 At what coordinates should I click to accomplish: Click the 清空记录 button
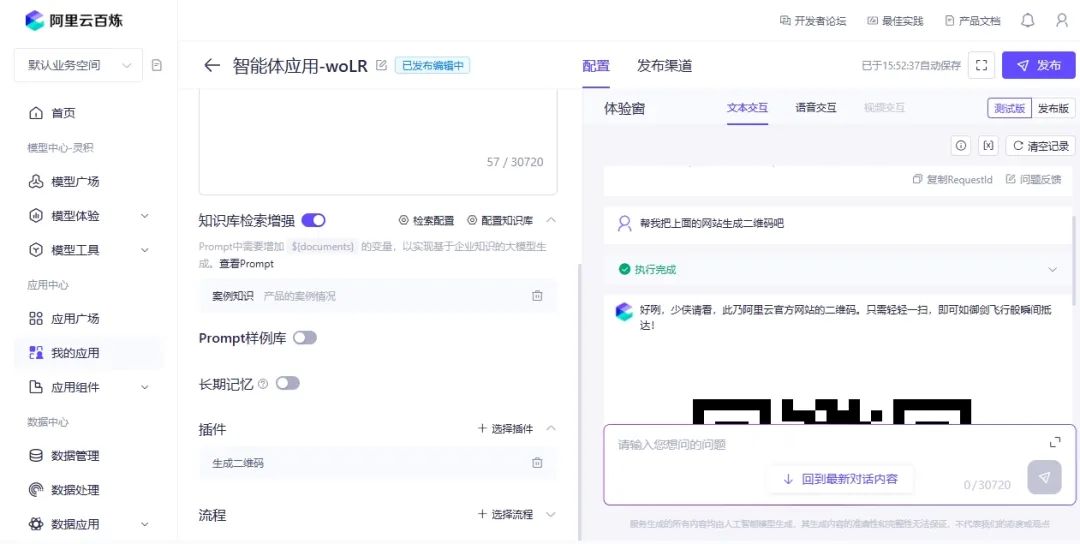pyautogui.click(x=1040, y=145)
